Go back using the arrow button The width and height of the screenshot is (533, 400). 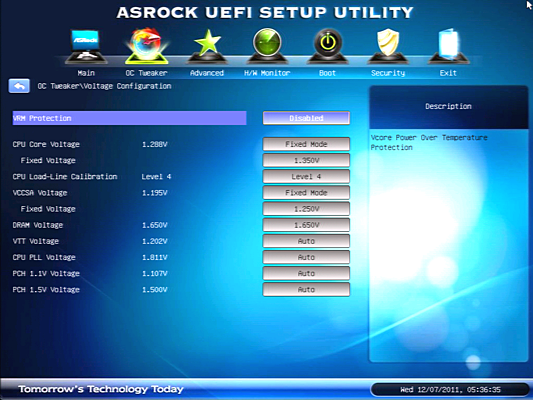19,86
